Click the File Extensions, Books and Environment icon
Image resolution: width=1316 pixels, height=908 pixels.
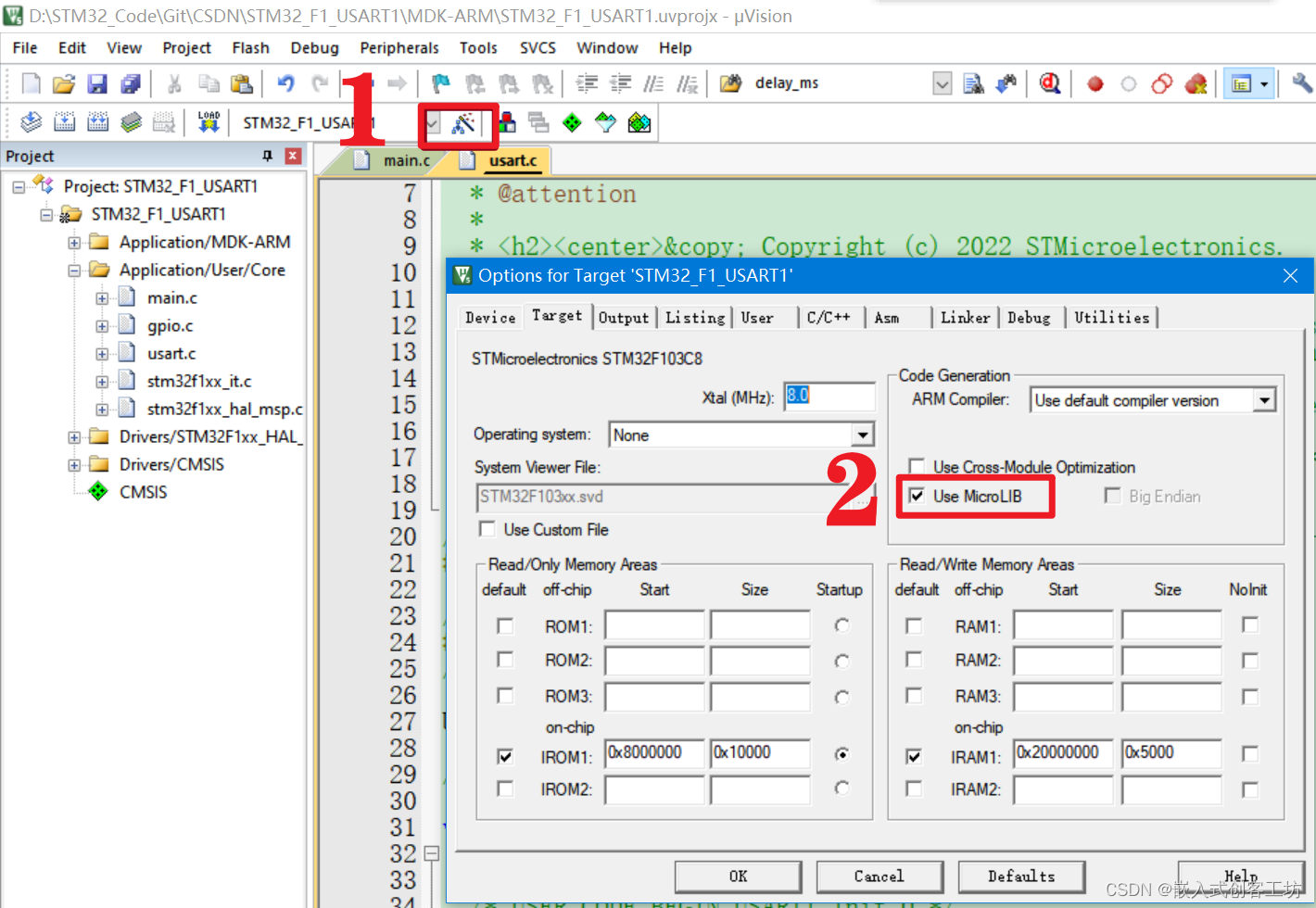pyautogui.click(x=506, y=122)
